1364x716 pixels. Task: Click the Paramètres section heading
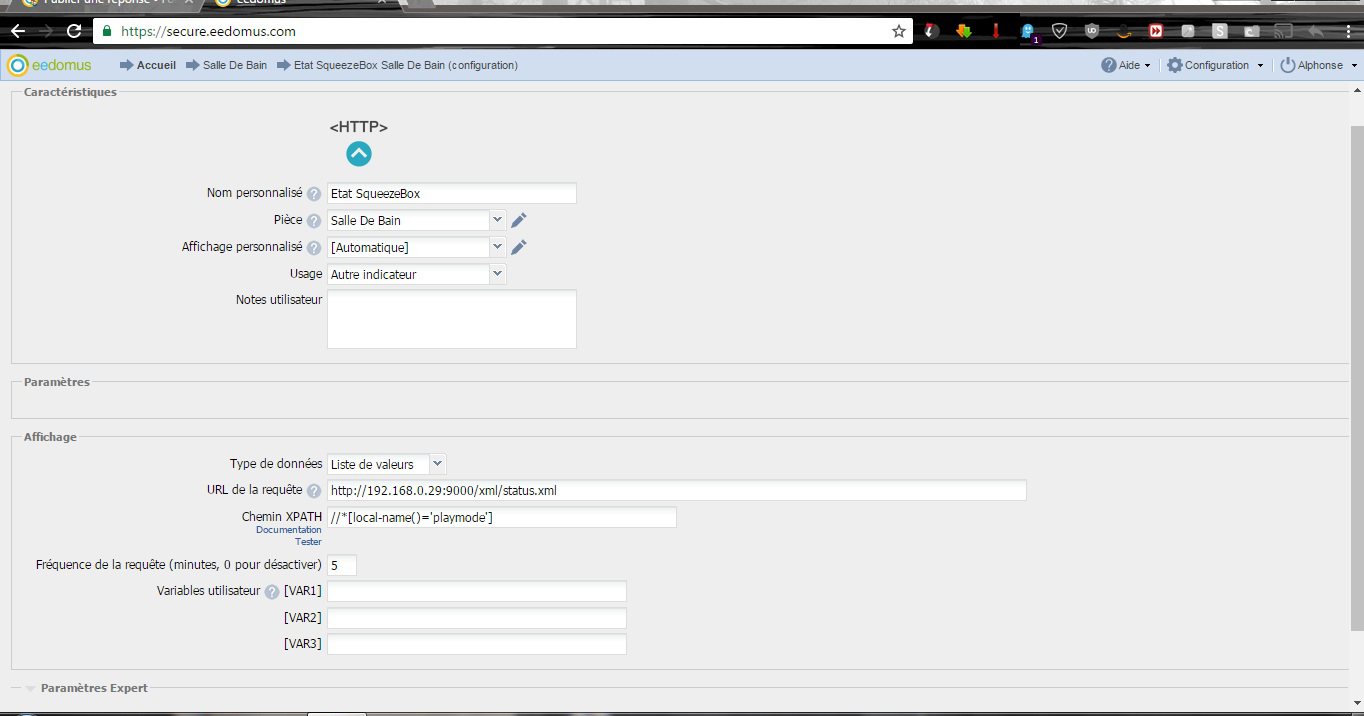pyautogui.click(x=57, y=382)
